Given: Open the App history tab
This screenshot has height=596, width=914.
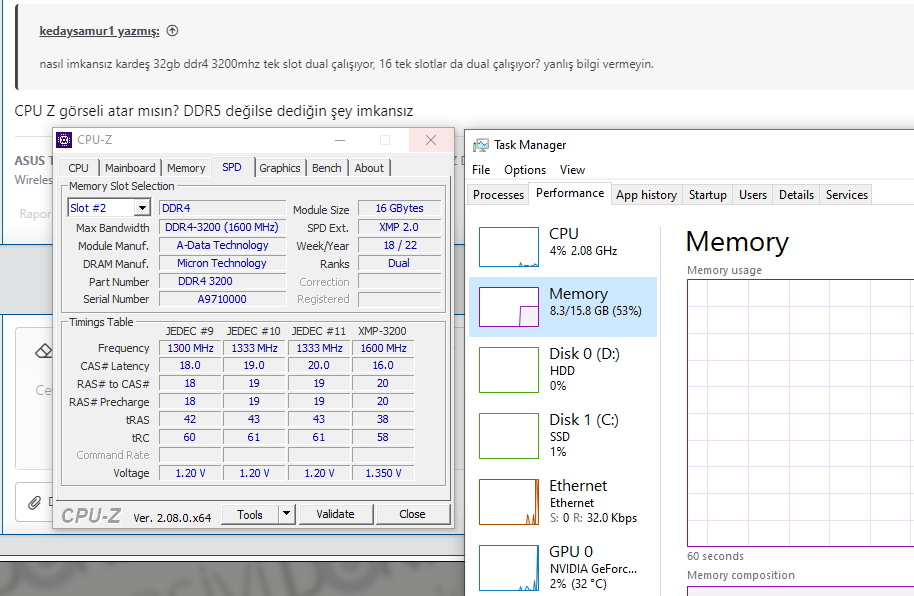Looking at the screenshot, I should (646, 195).
